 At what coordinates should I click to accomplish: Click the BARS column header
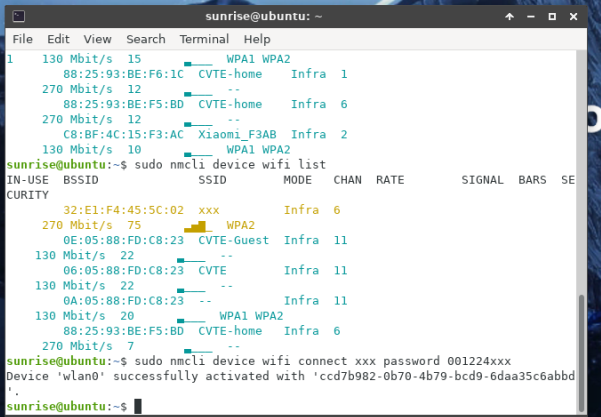point(532,180)
